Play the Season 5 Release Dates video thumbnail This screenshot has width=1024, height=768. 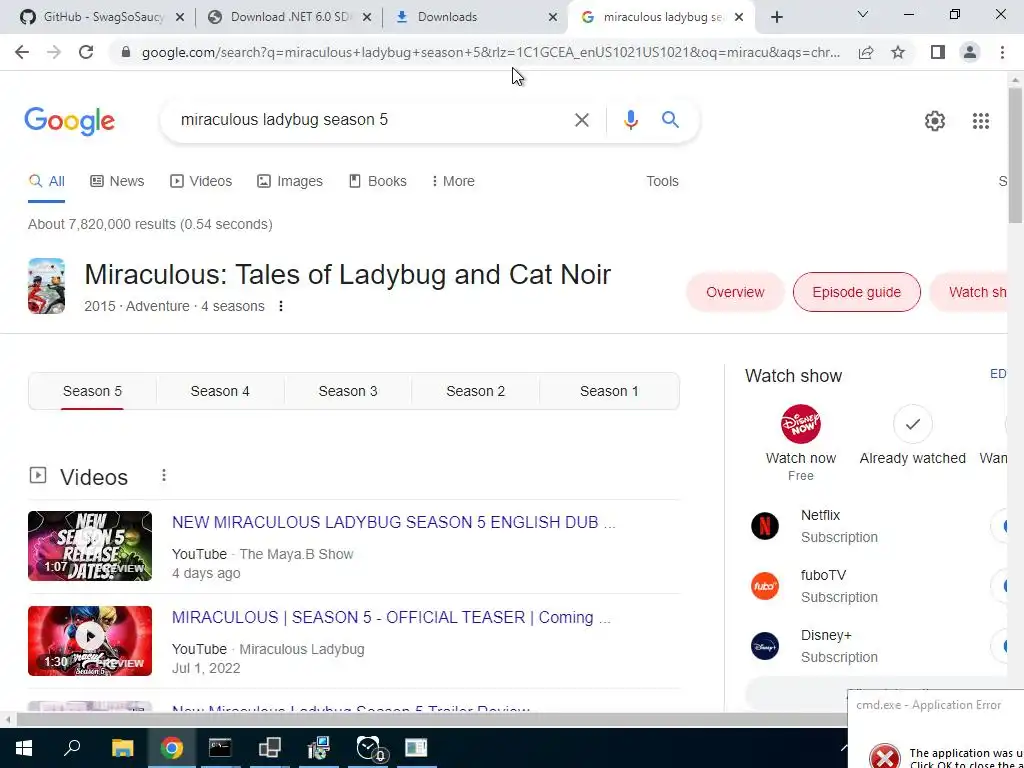tap(90, 546)
